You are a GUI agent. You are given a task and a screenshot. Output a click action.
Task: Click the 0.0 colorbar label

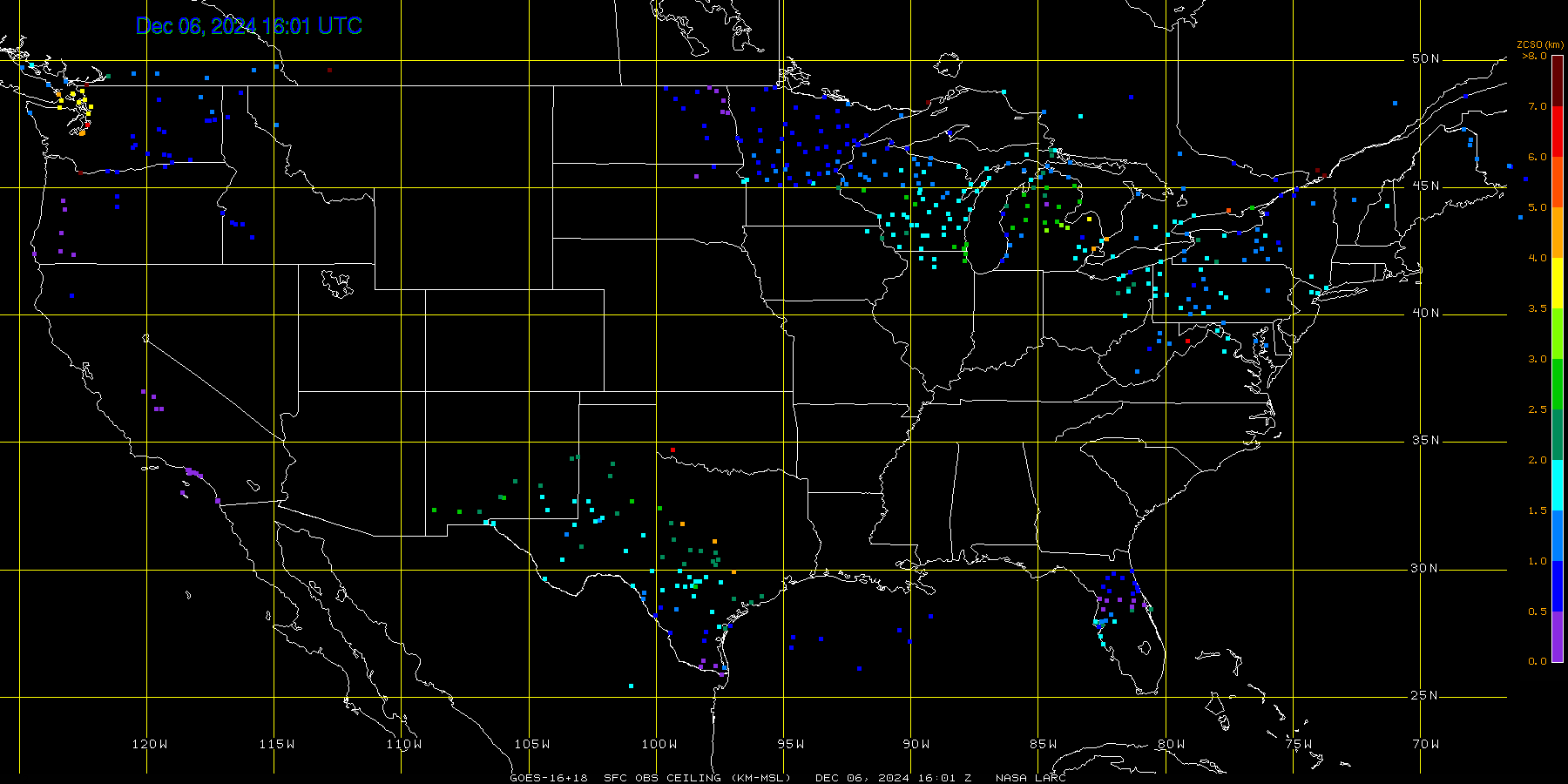tap(1538, 661)
